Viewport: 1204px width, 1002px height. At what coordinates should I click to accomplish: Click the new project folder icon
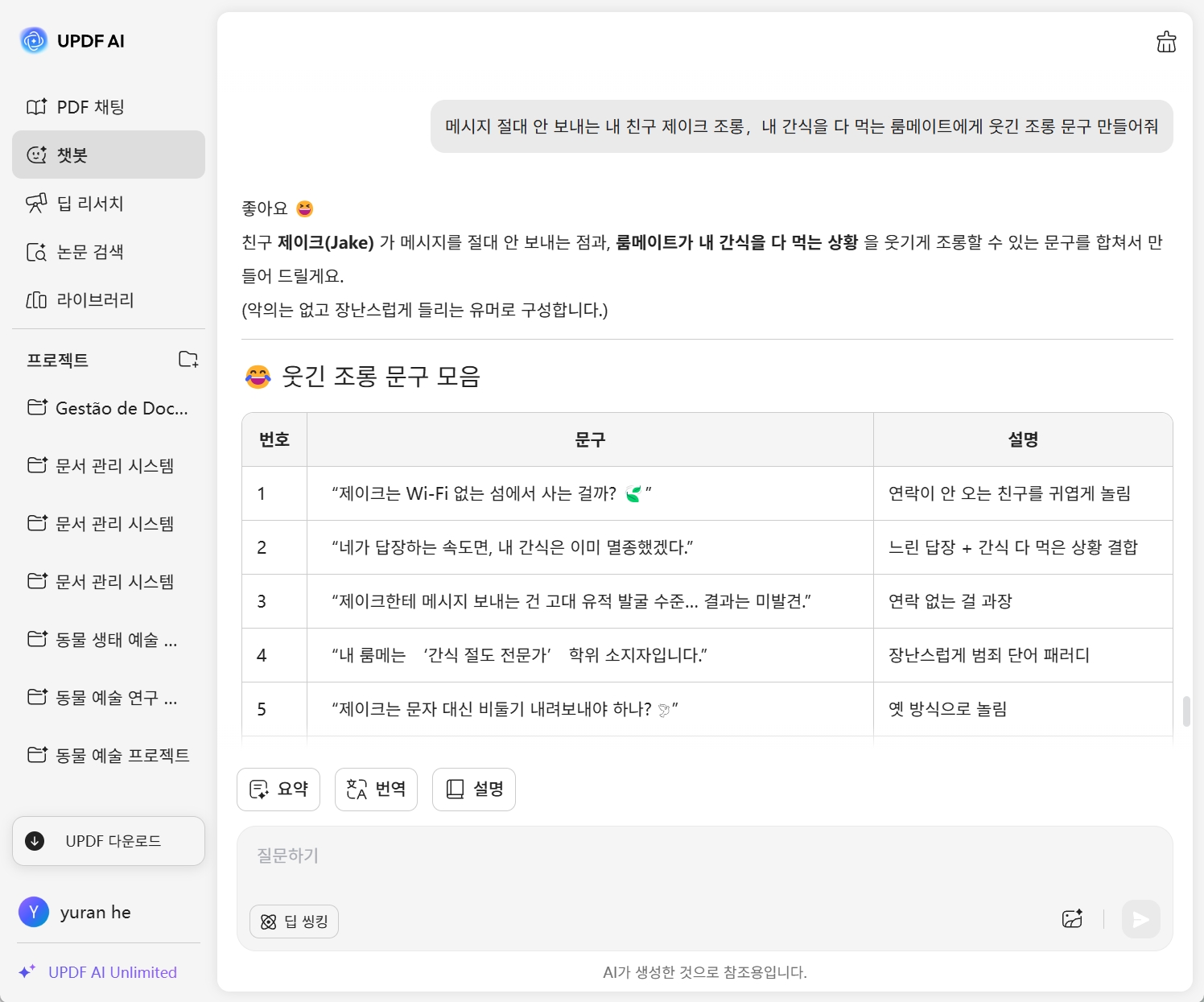pos(188,360)
